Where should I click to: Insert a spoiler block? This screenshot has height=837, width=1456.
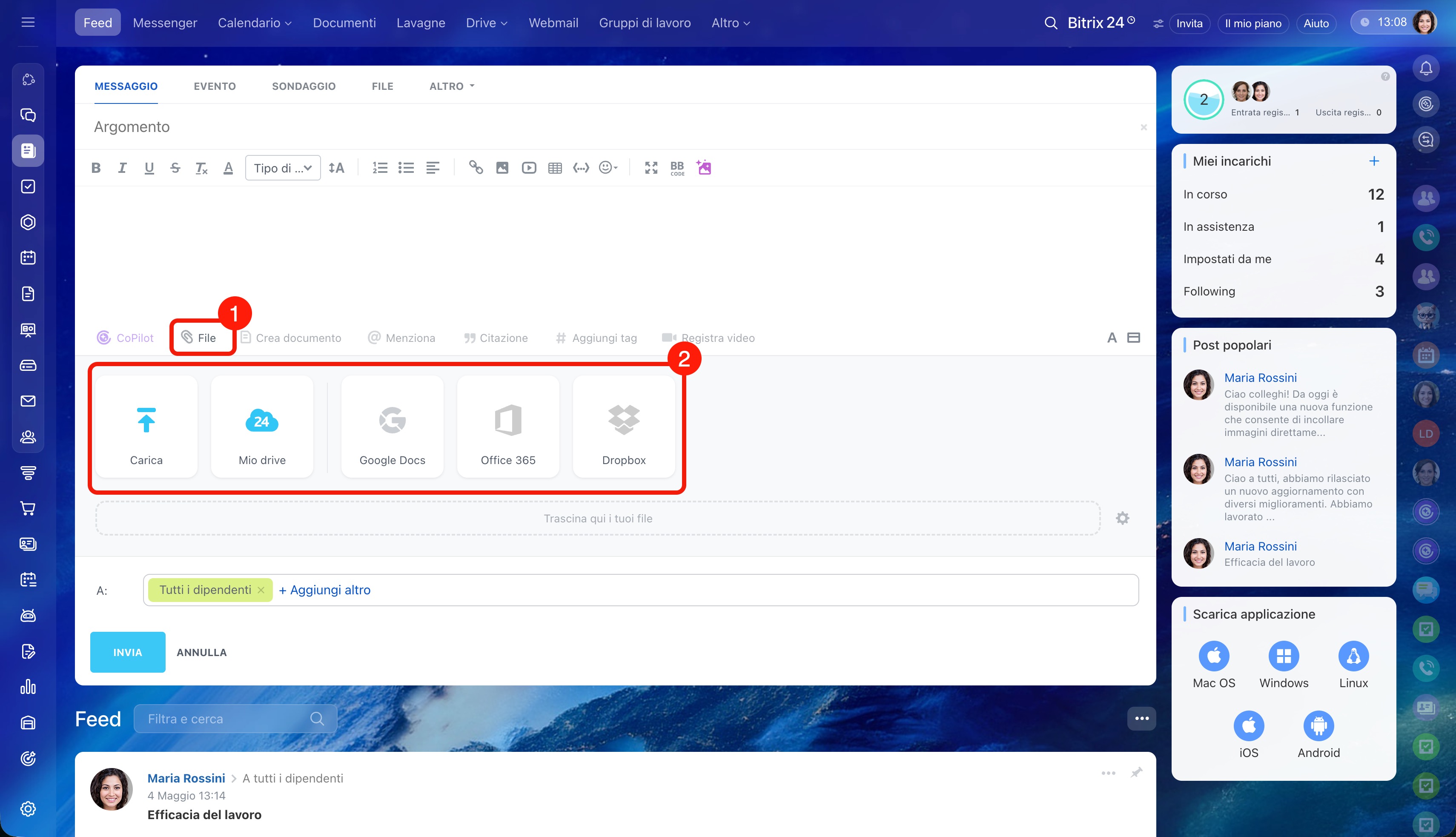point(581,168)
